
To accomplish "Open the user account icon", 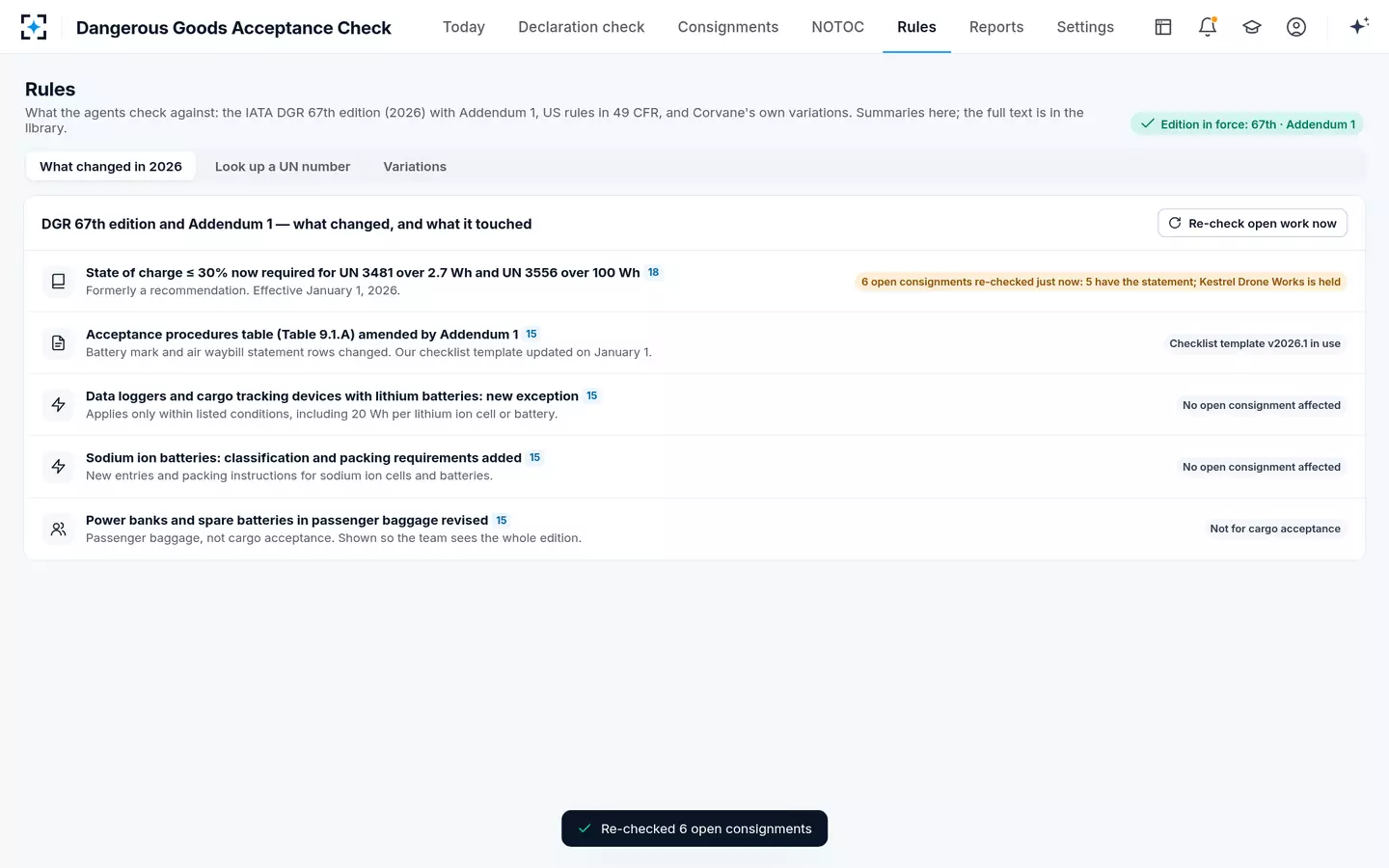I will point(1296,27).
